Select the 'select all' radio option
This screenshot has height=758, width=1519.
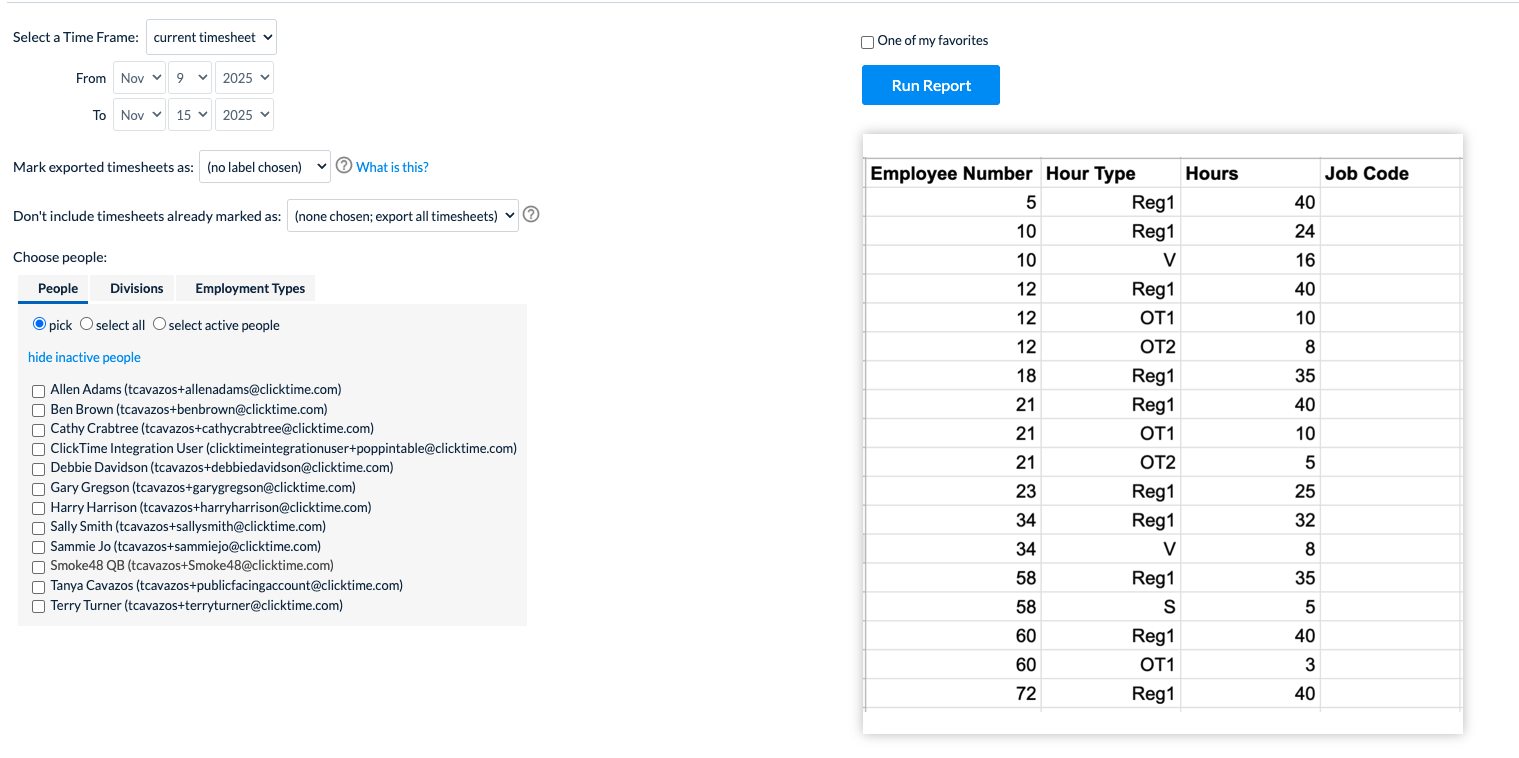pyautogui.click(x=86, y=324)
